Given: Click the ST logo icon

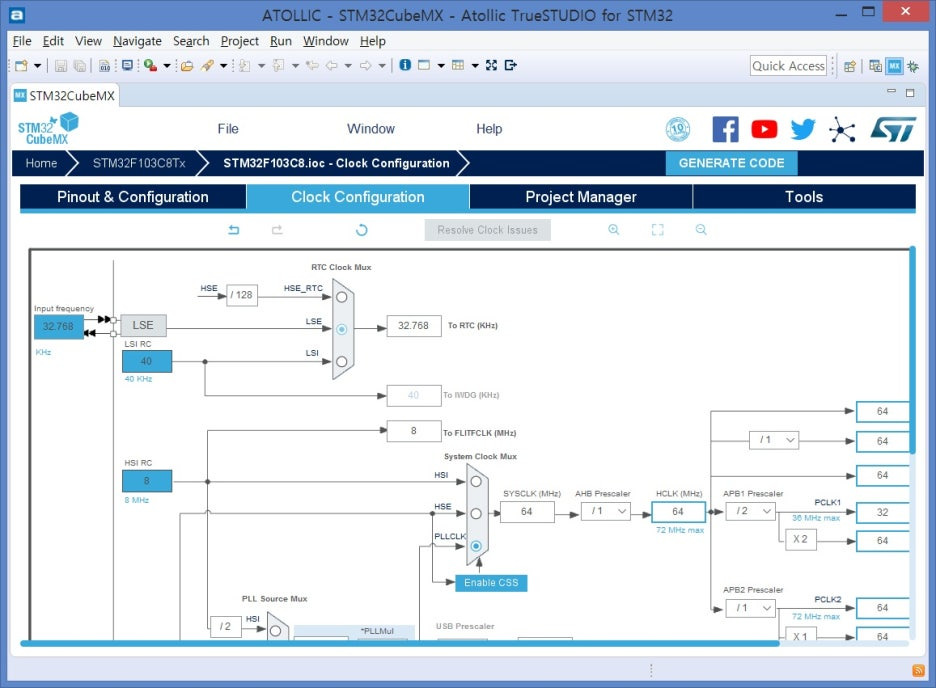Looking at the screenshot, I should click(892, 129).
